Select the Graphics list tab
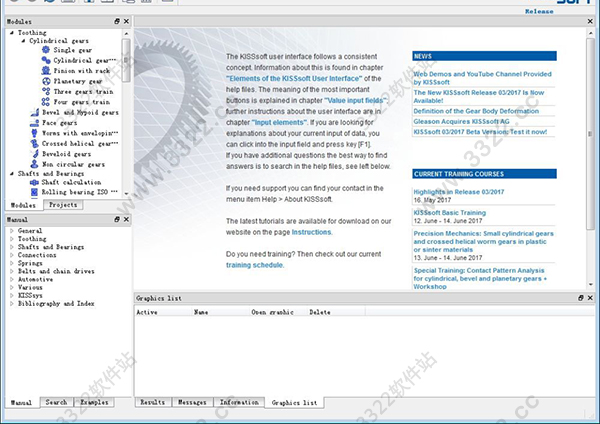This screenshot has width=600, height=424. [294, 403]
